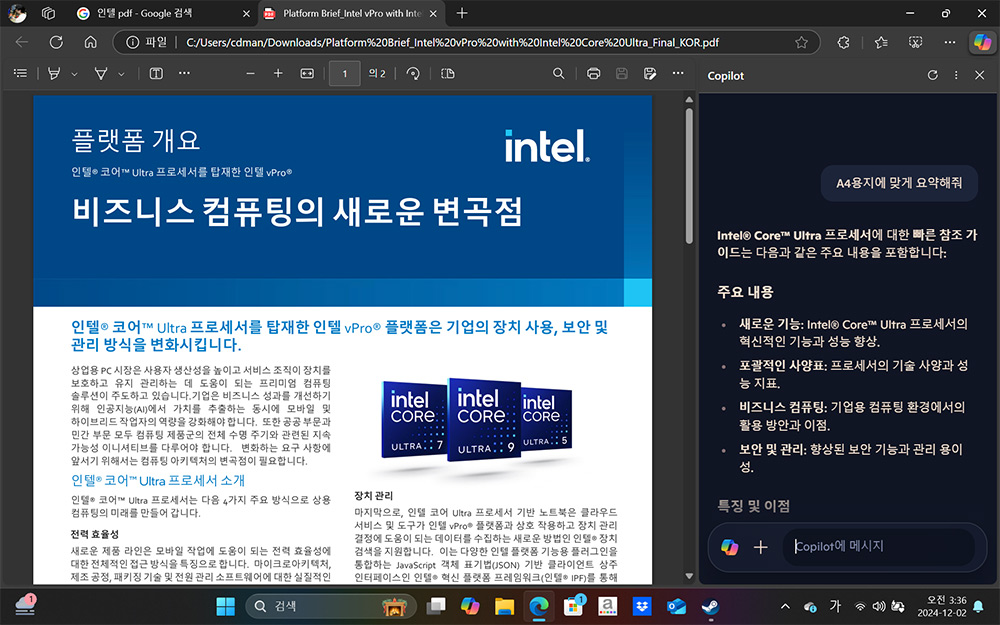Select the add text tool in PDF toolbar
Image resolution: width=1000 pixels, height=625 pixels.
click(x=156, y=73)
